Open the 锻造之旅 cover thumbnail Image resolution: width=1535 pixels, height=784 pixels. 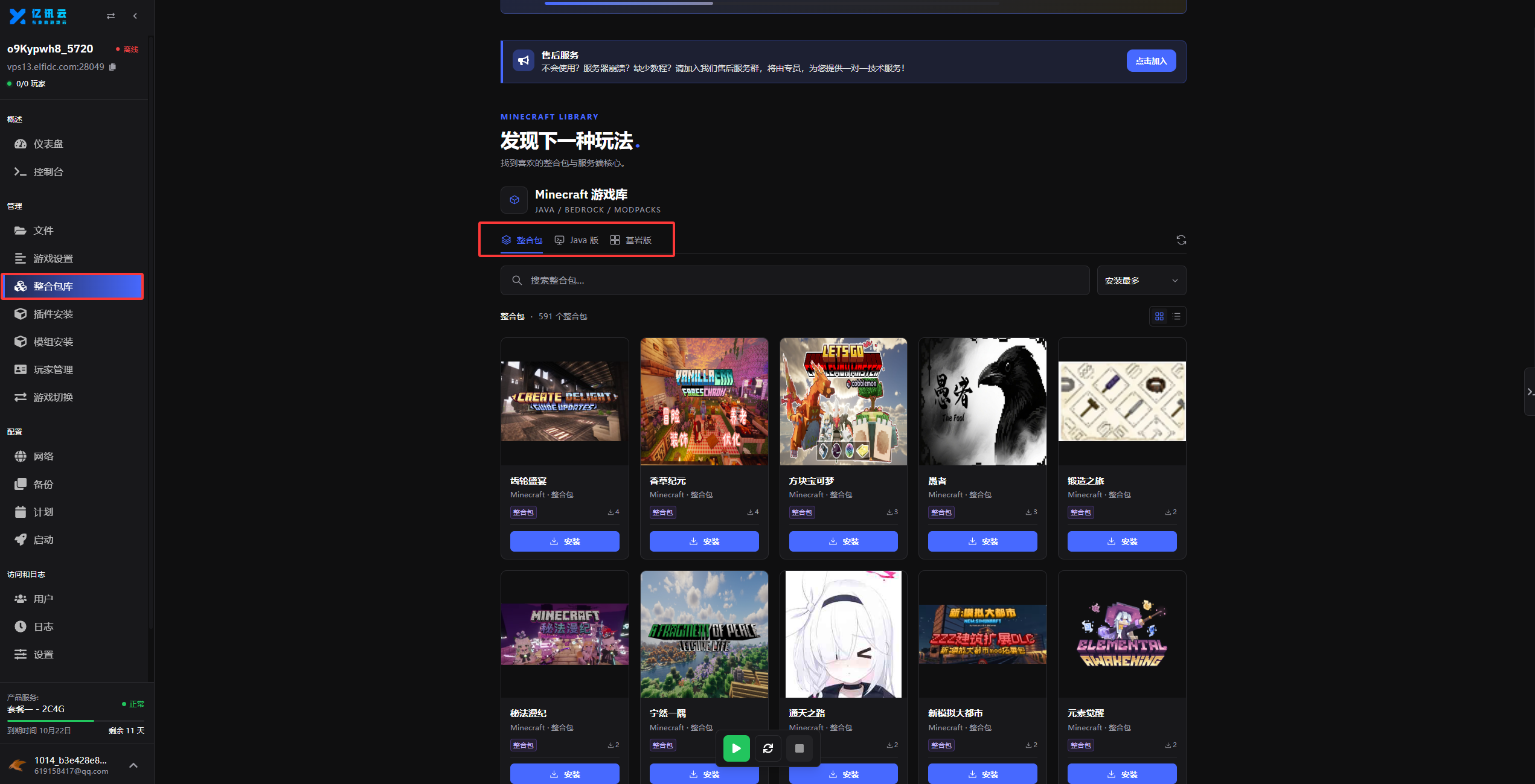coord(1122,401)
